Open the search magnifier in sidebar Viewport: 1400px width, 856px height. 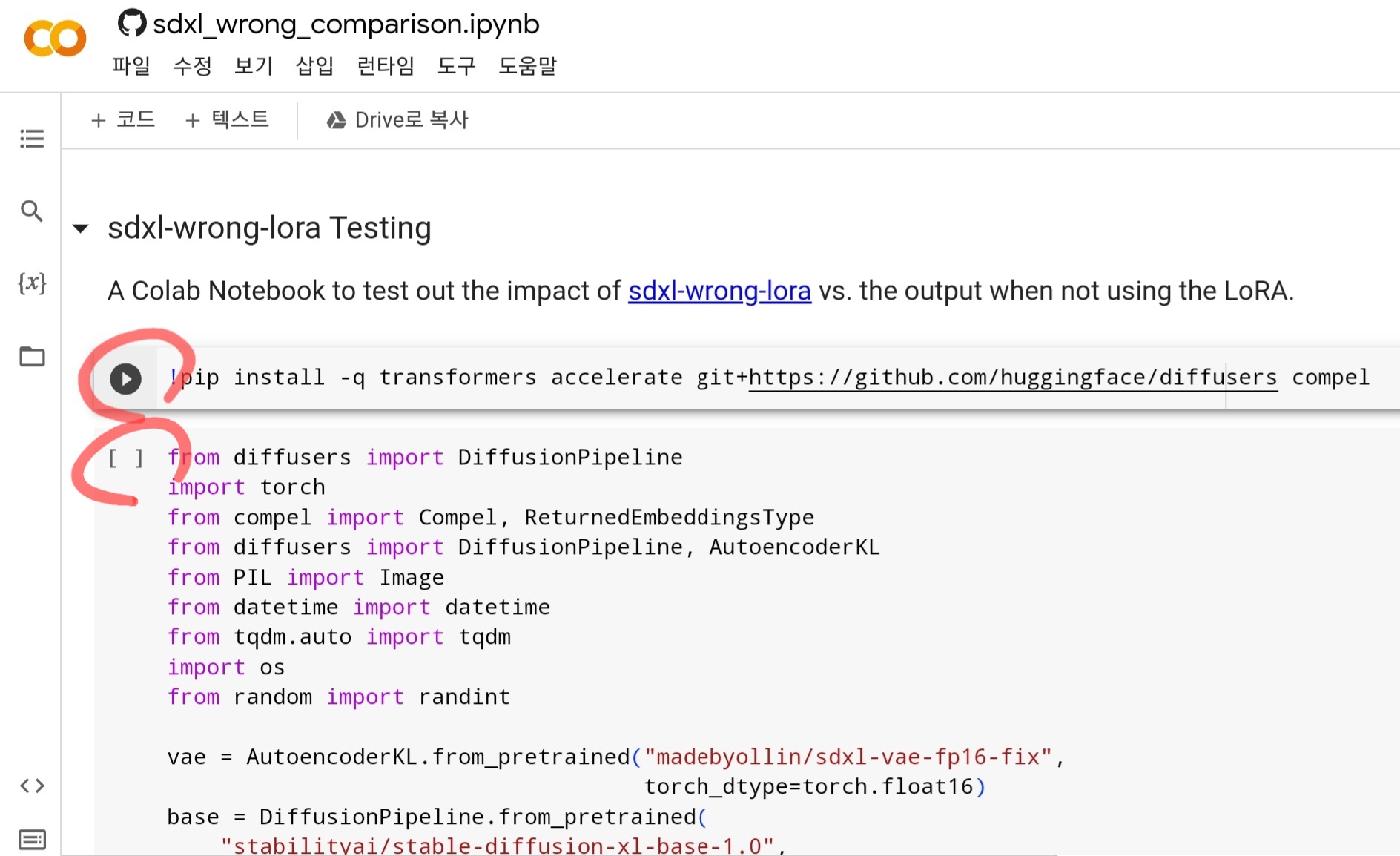[31, 211]
